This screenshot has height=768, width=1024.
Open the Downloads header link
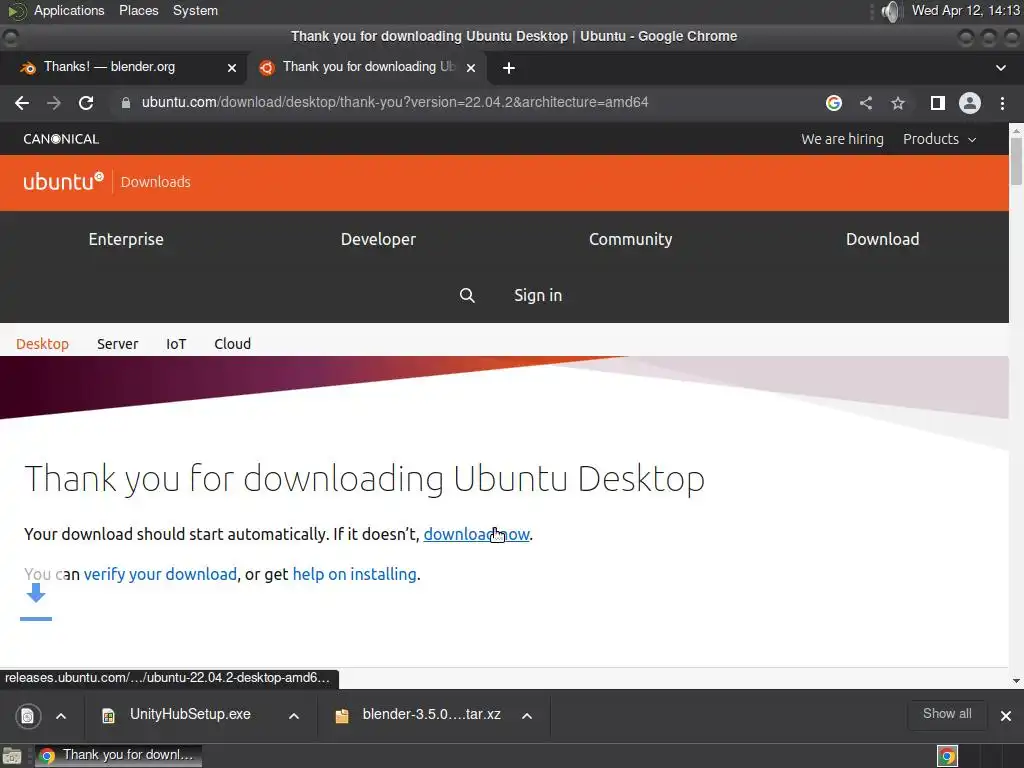(155, 182)
